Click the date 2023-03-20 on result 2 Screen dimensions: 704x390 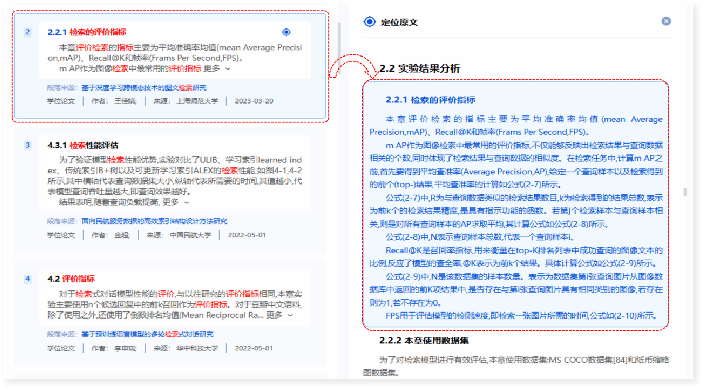[254, 101]
